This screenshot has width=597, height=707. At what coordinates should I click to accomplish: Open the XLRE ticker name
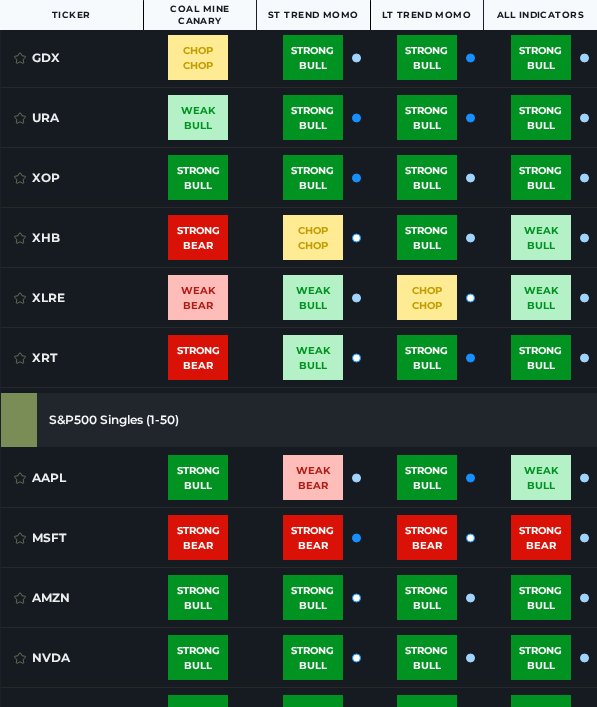48,298
